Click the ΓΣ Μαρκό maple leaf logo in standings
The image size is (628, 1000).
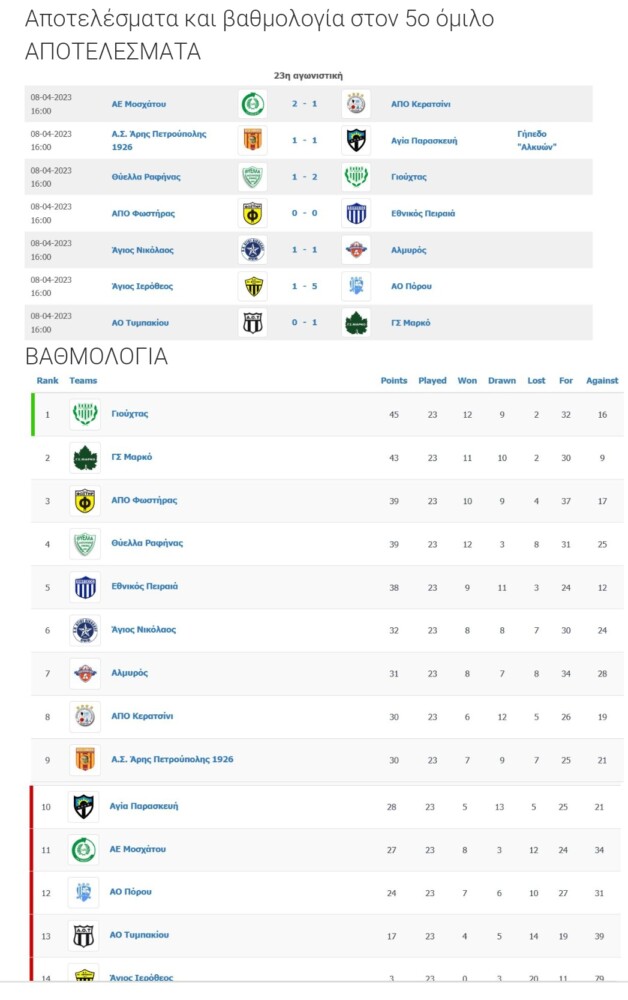click(x=85, y=457)
